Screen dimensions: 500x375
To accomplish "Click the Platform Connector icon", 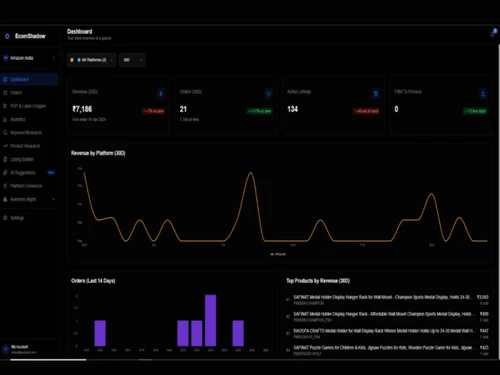I will click(x=5, y=186).
